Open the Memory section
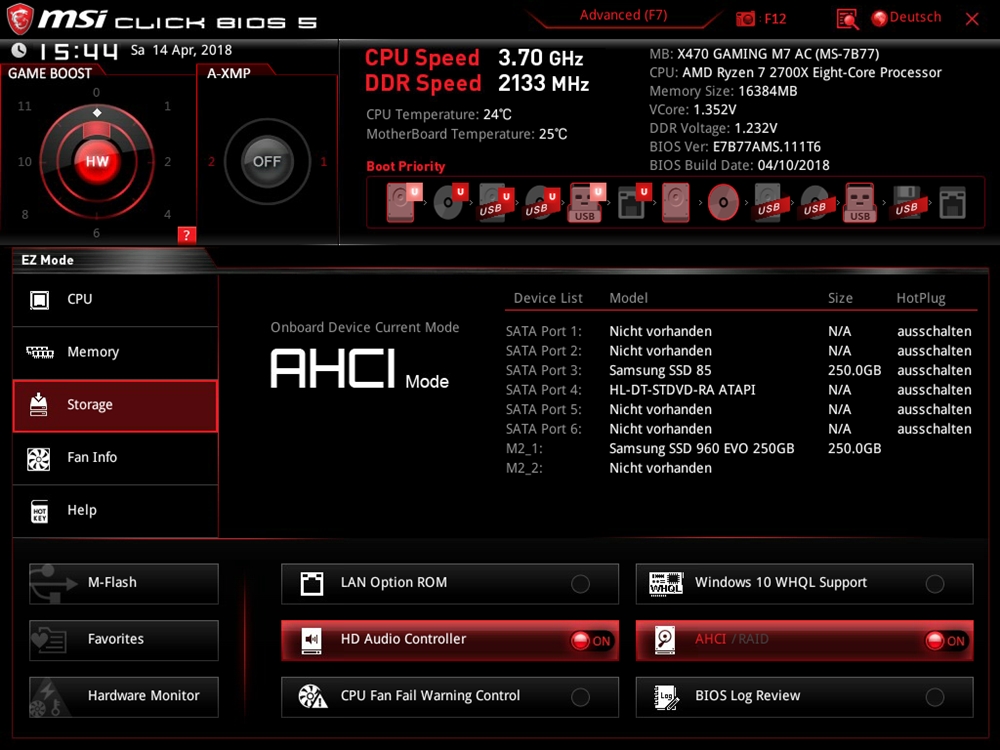Image resolution: width=1000 pixels, height=750 pixels. coord(115,352)
